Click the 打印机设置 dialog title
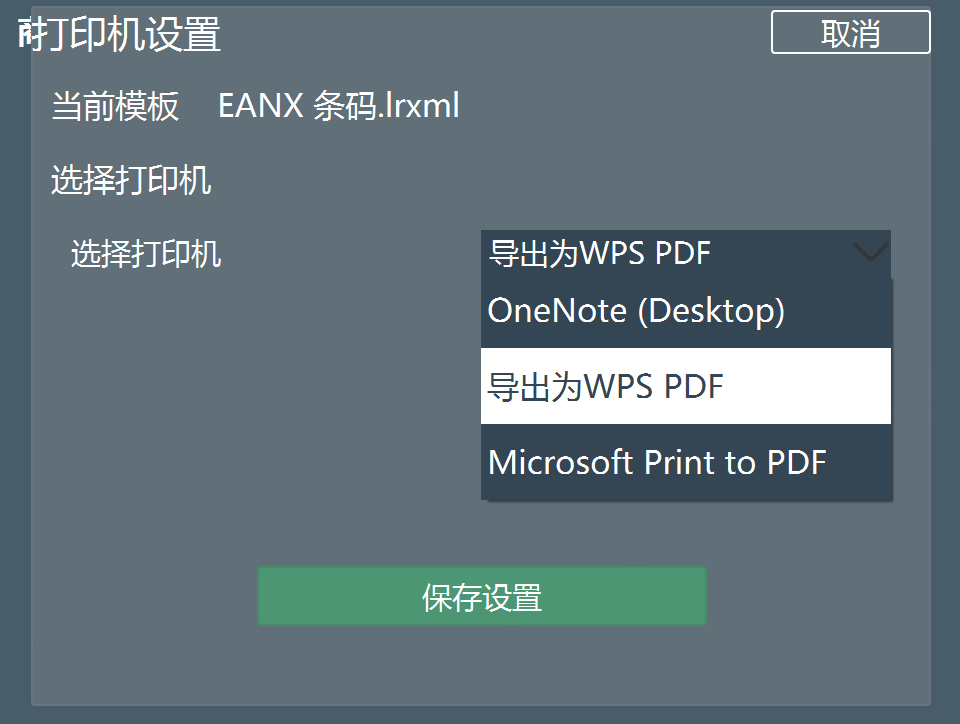Image resolution: width=960 pixels, height=724 pixels. click(x=119, y=34)
